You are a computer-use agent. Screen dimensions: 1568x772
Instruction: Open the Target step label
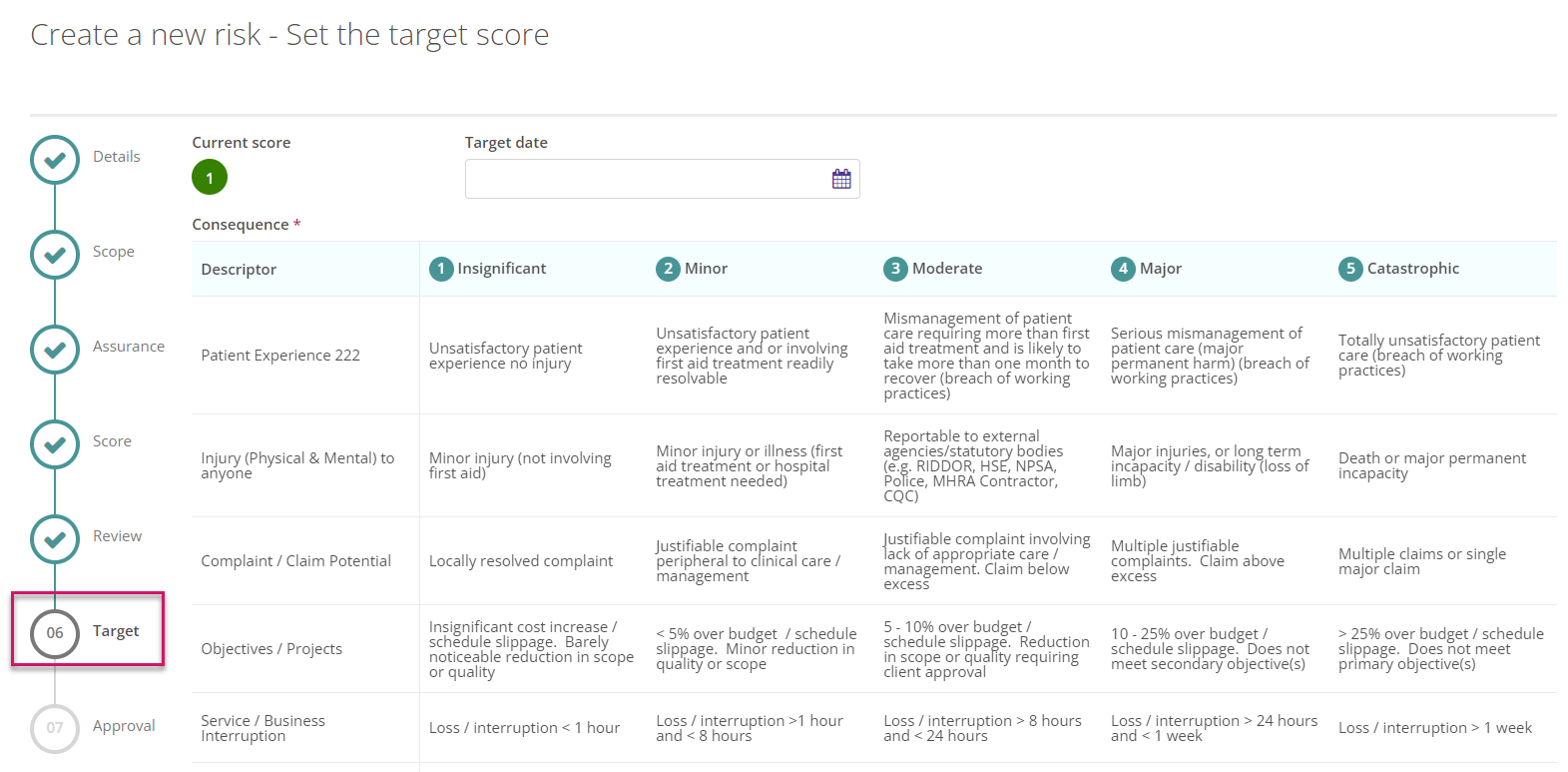click(x=116, y=631)
